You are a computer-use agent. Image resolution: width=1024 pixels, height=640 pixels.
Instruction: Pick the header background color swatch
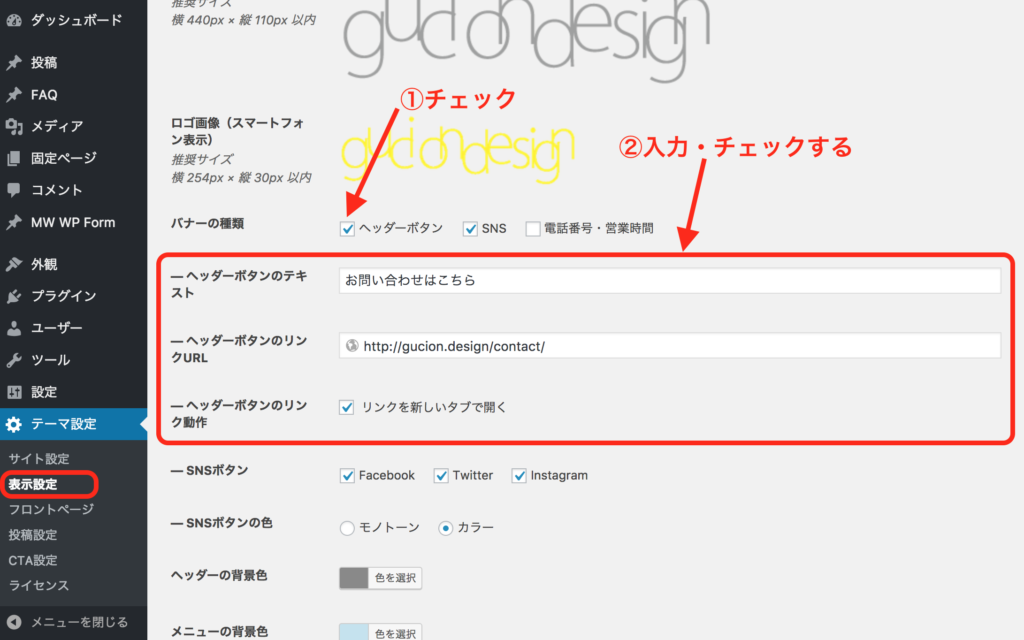click(x=355, y=578)
